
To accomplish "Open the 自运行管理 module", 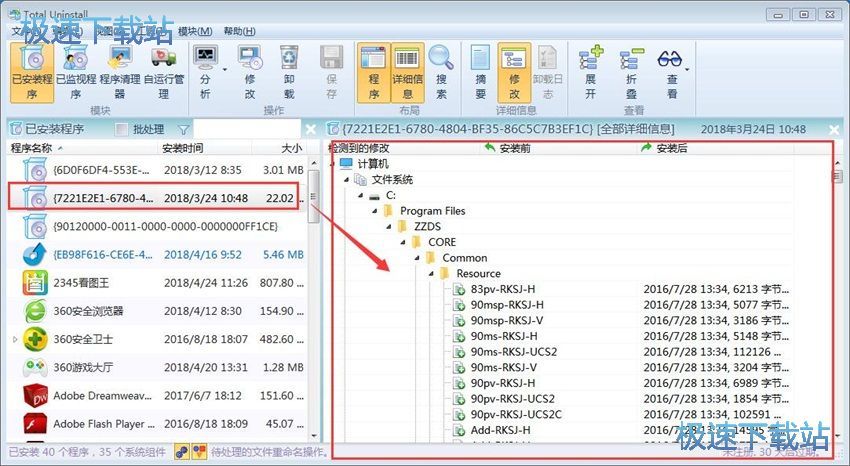I will pos(164,73).
